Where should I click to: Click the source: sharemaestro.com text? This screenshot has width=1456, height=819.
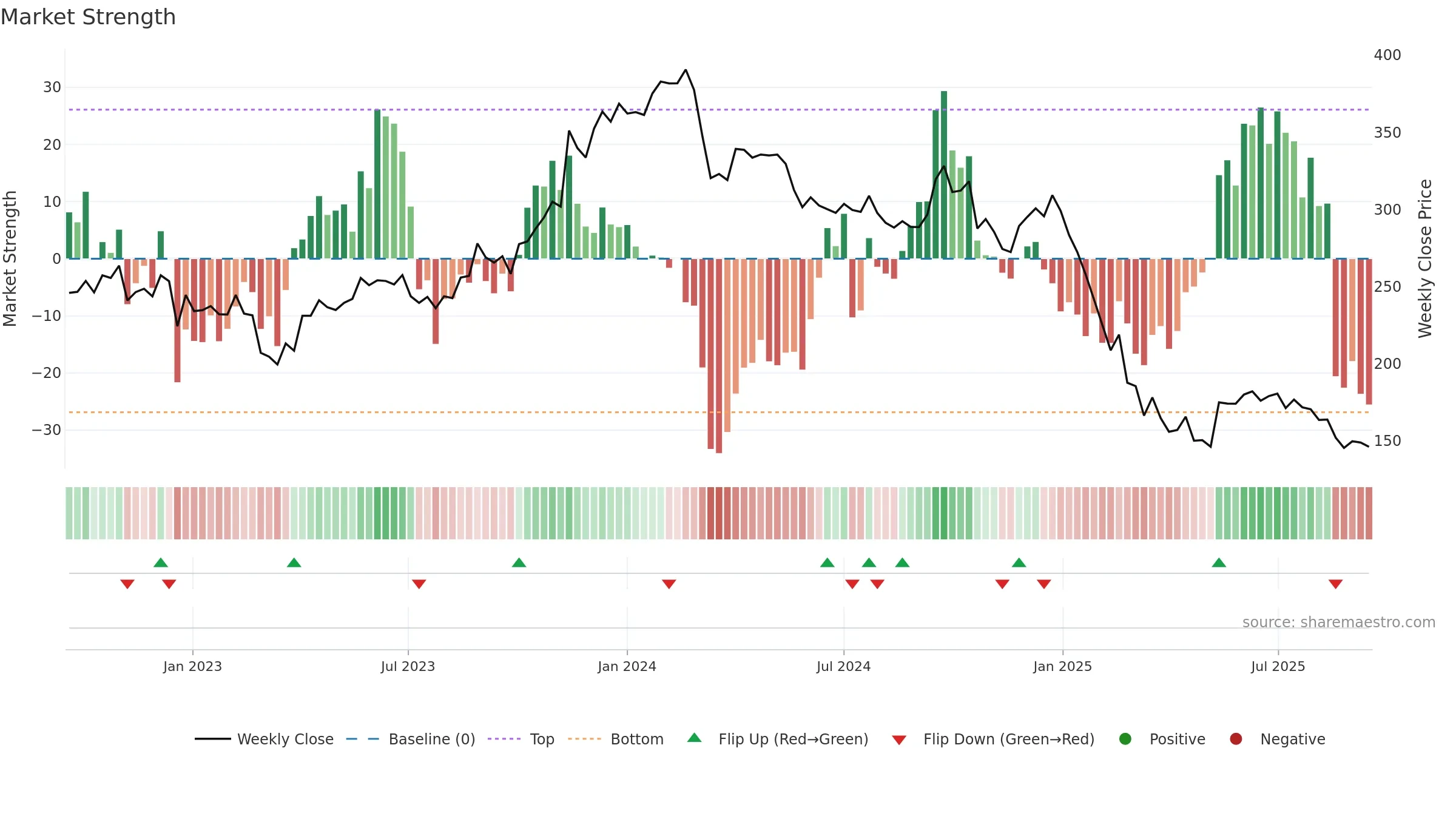[x=1339, y=622]
